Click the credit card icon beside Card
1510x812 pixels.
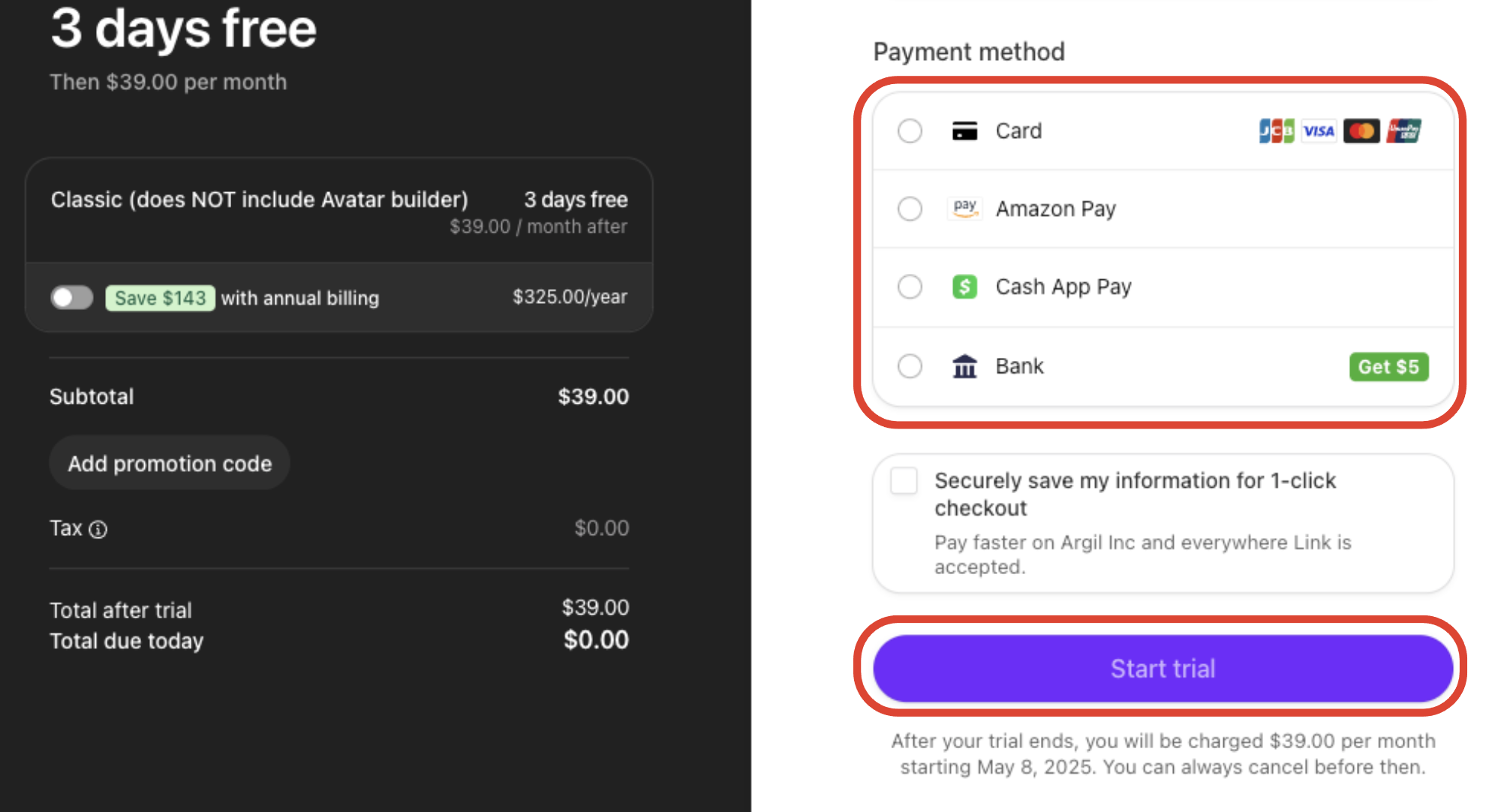click(964, 131)
